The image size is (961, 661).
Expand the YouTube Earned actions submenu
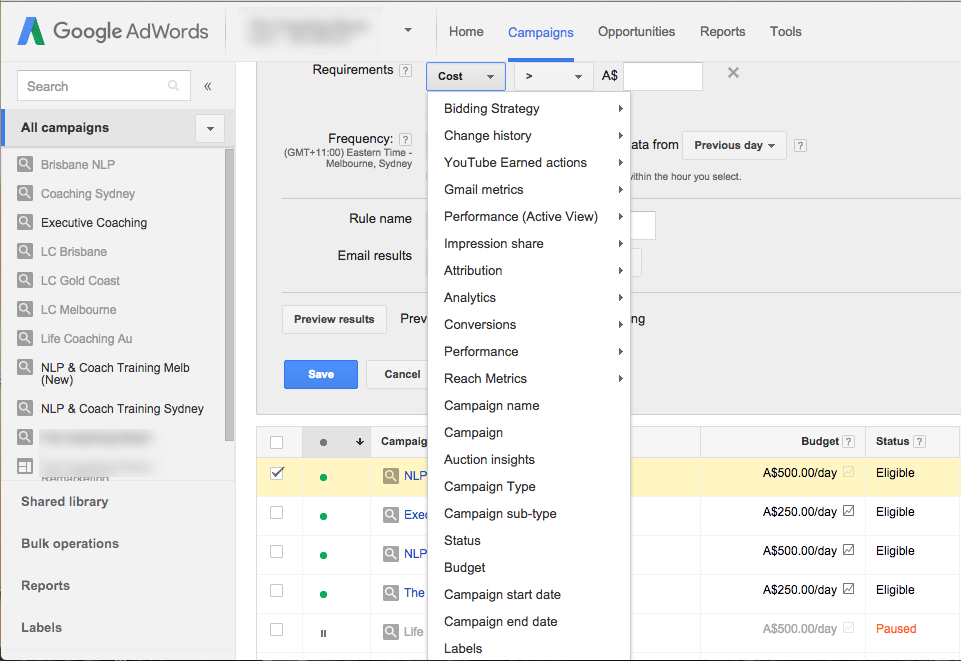pyautogui.click(x=529, y=162)
